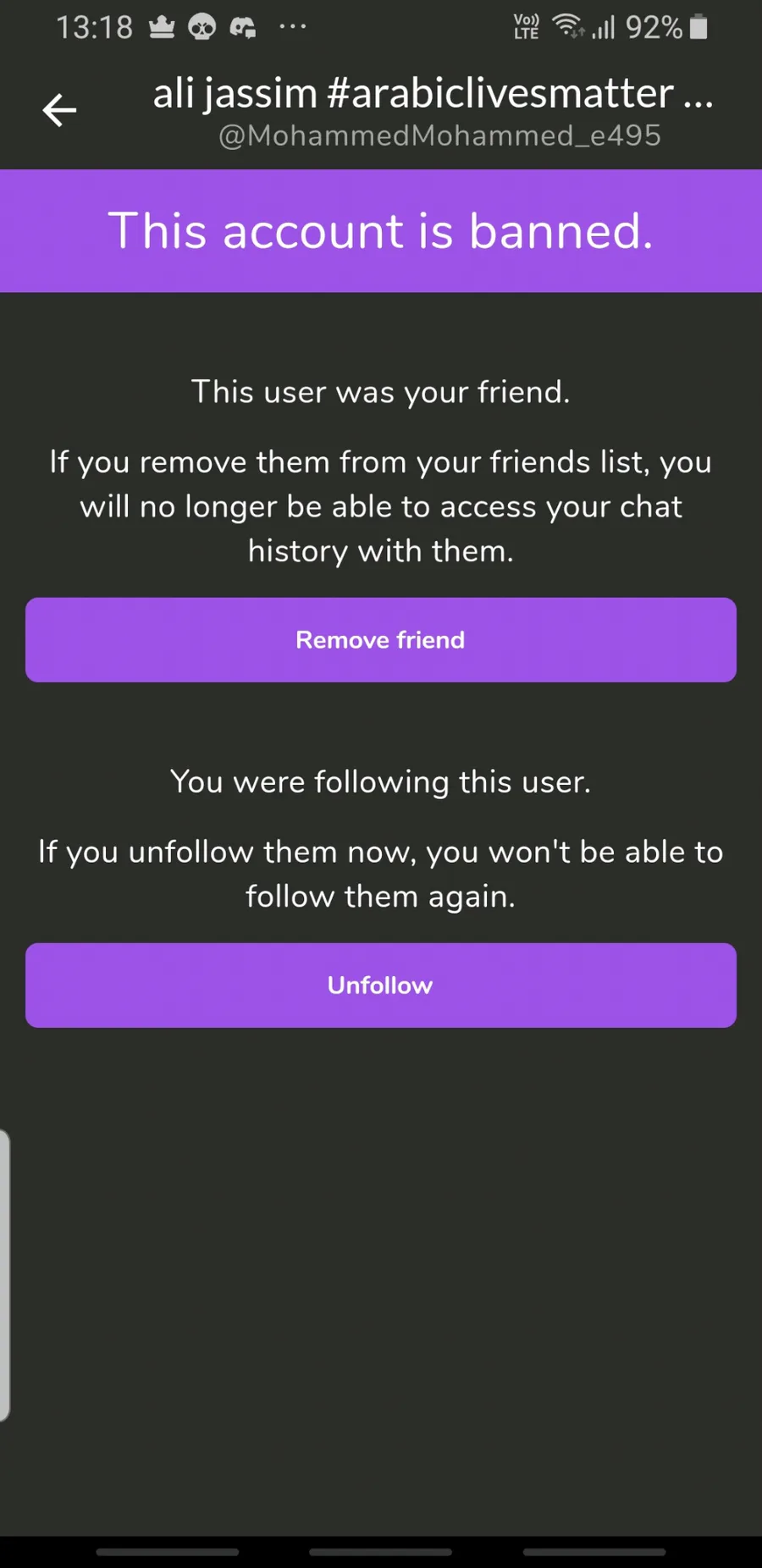
Task: Tap the center home navigation pill
Action: click(x=381, y=1552)
